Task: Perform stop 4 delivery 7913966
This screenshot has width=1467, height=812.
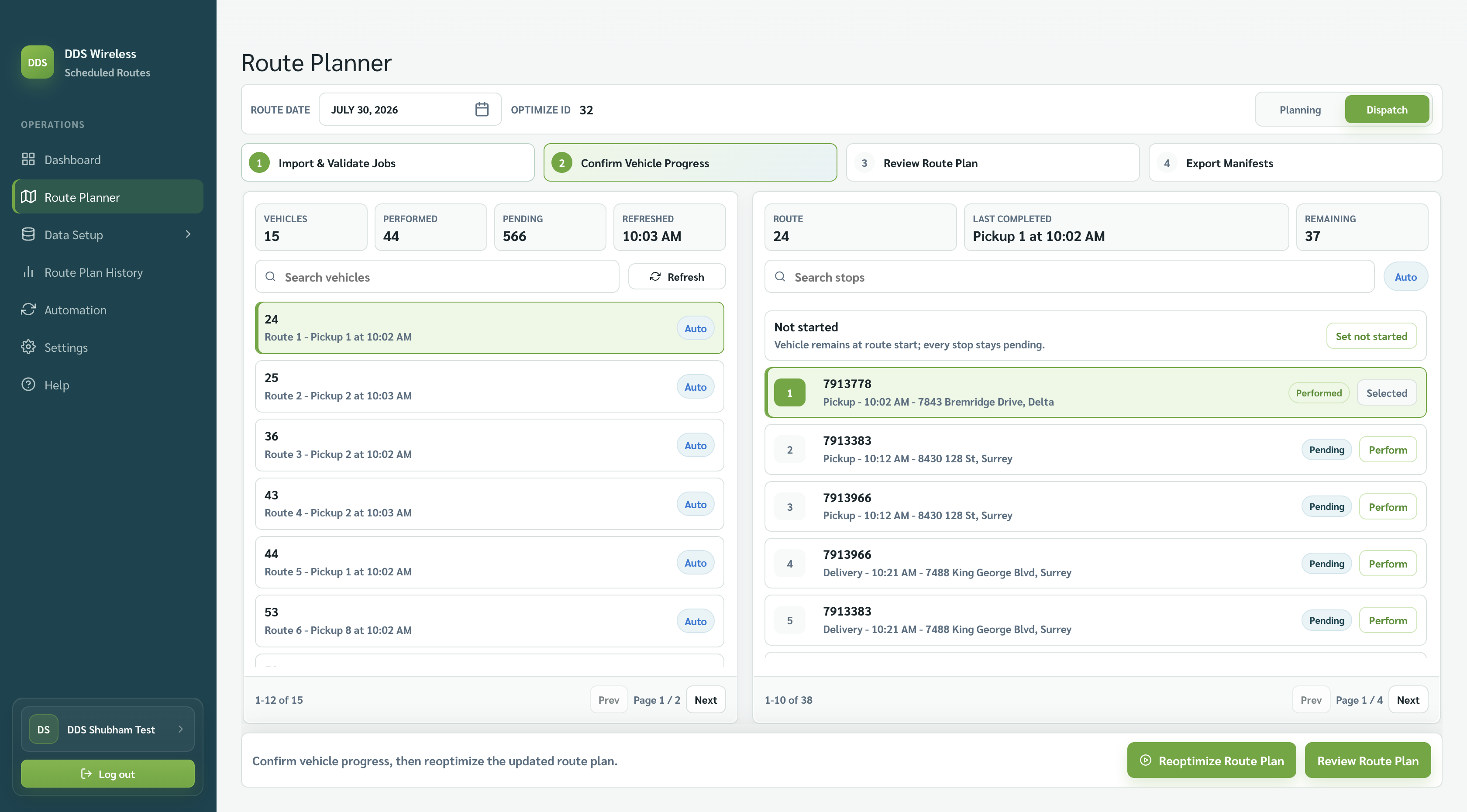Action: (1388, 564)
